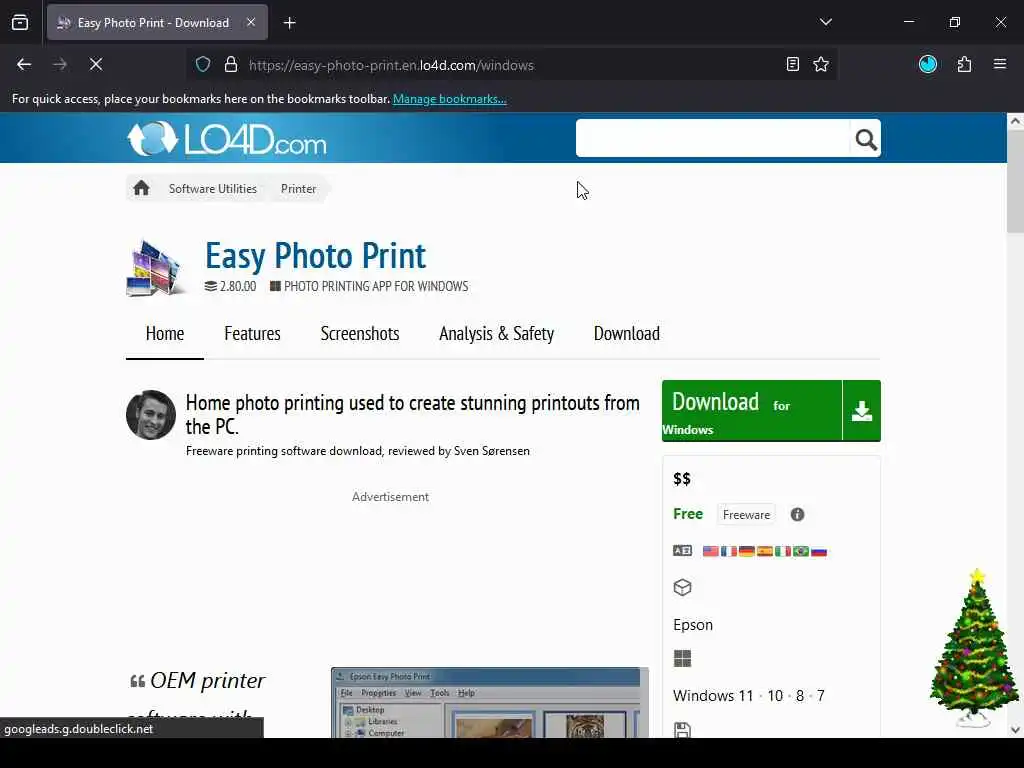Screen dimensions: 1024x768
Task: Click the Spanish flag icon
Action: (765, 551)
